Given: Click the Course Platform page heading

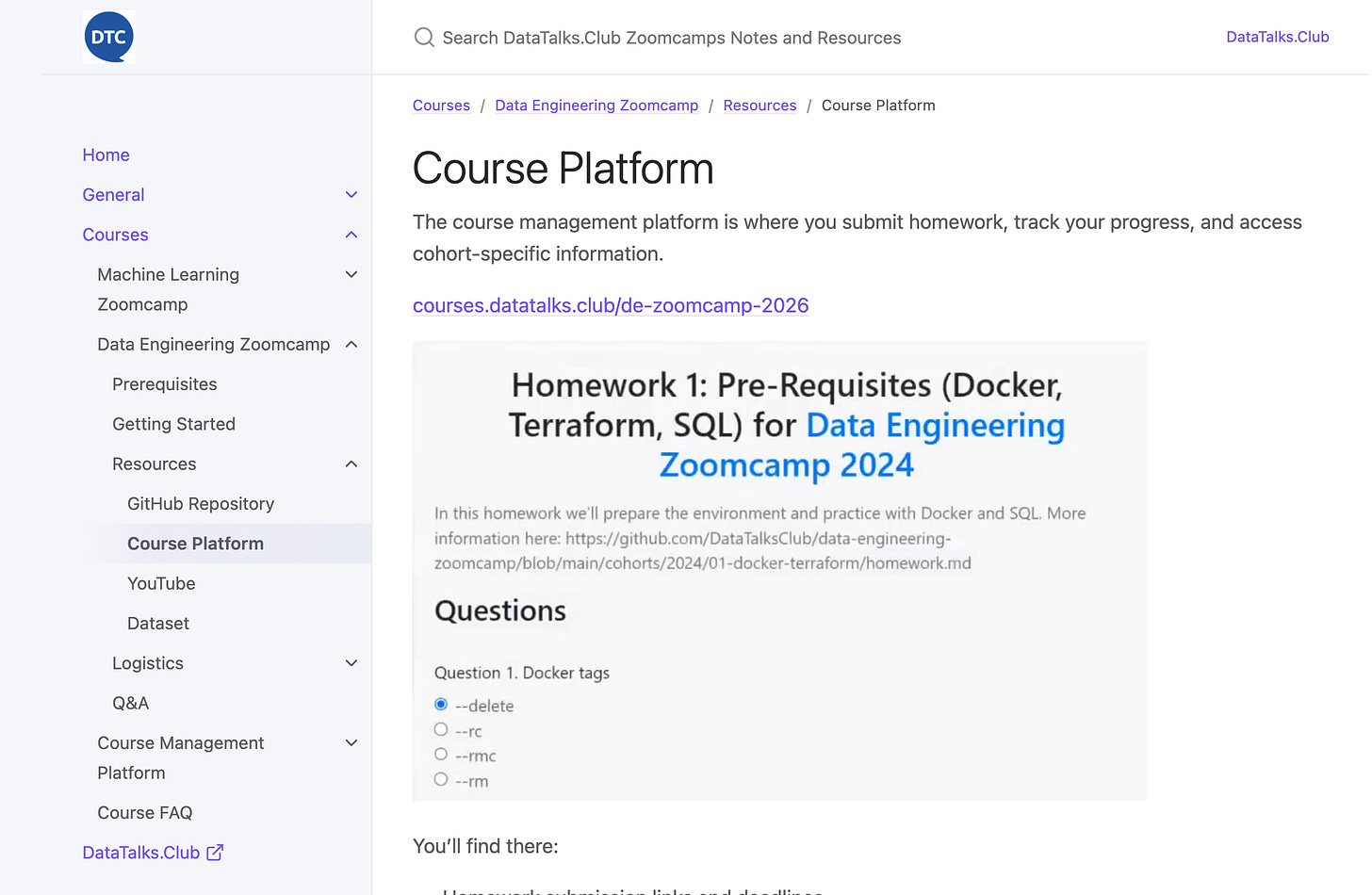Looking at the screenshot, I should (563, 169).
